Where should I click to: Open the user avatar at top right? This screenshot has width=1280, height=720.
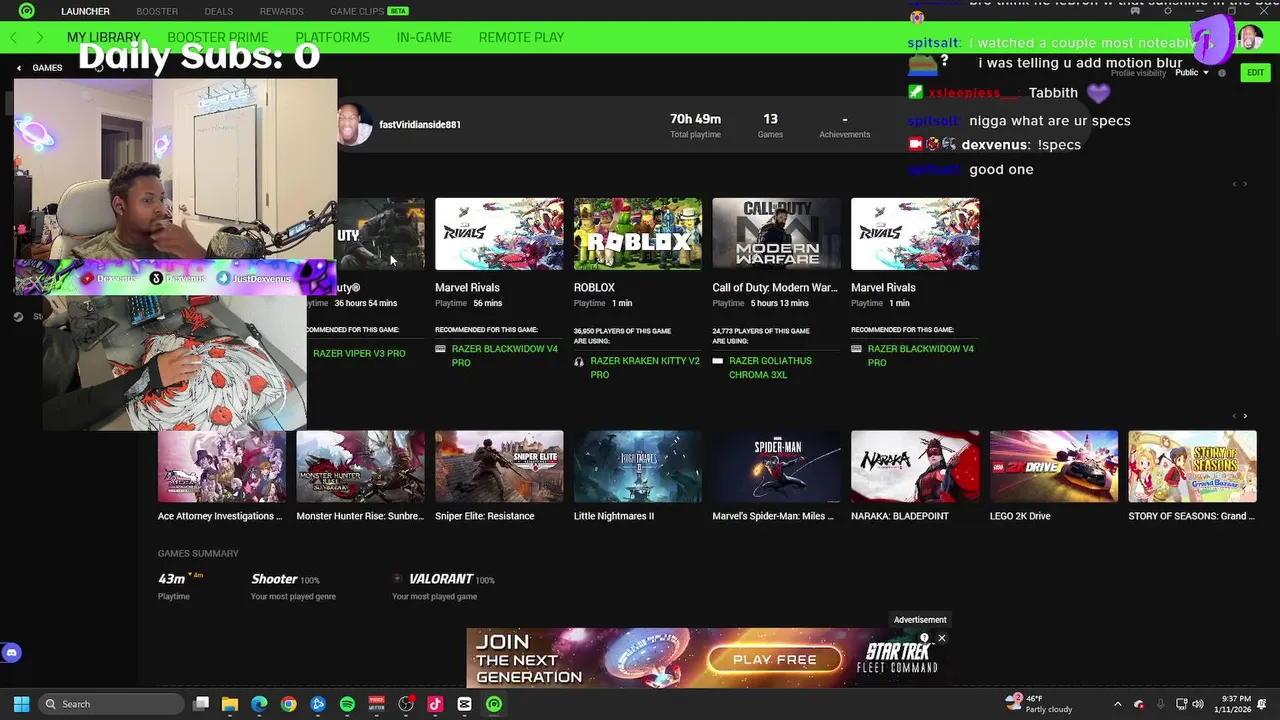[1249, 38]
